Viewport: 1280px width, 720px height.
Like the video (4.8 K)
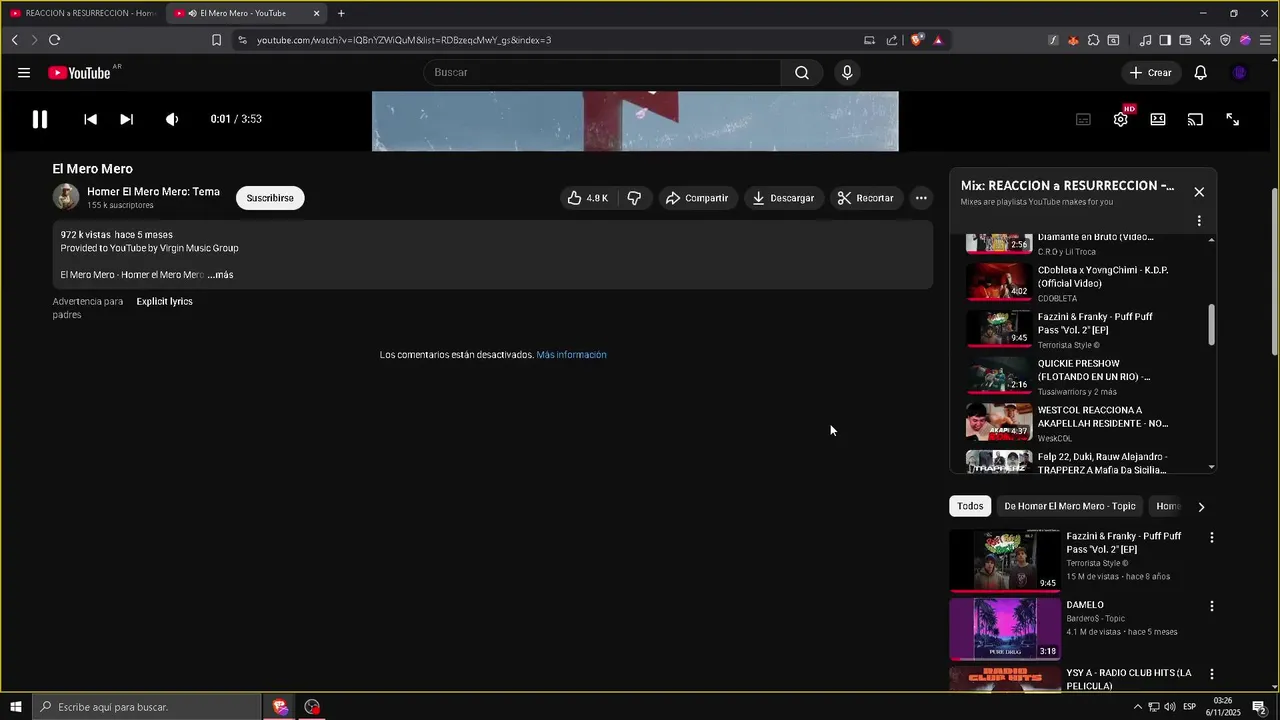pyautogui.click(x=588, y=198)
